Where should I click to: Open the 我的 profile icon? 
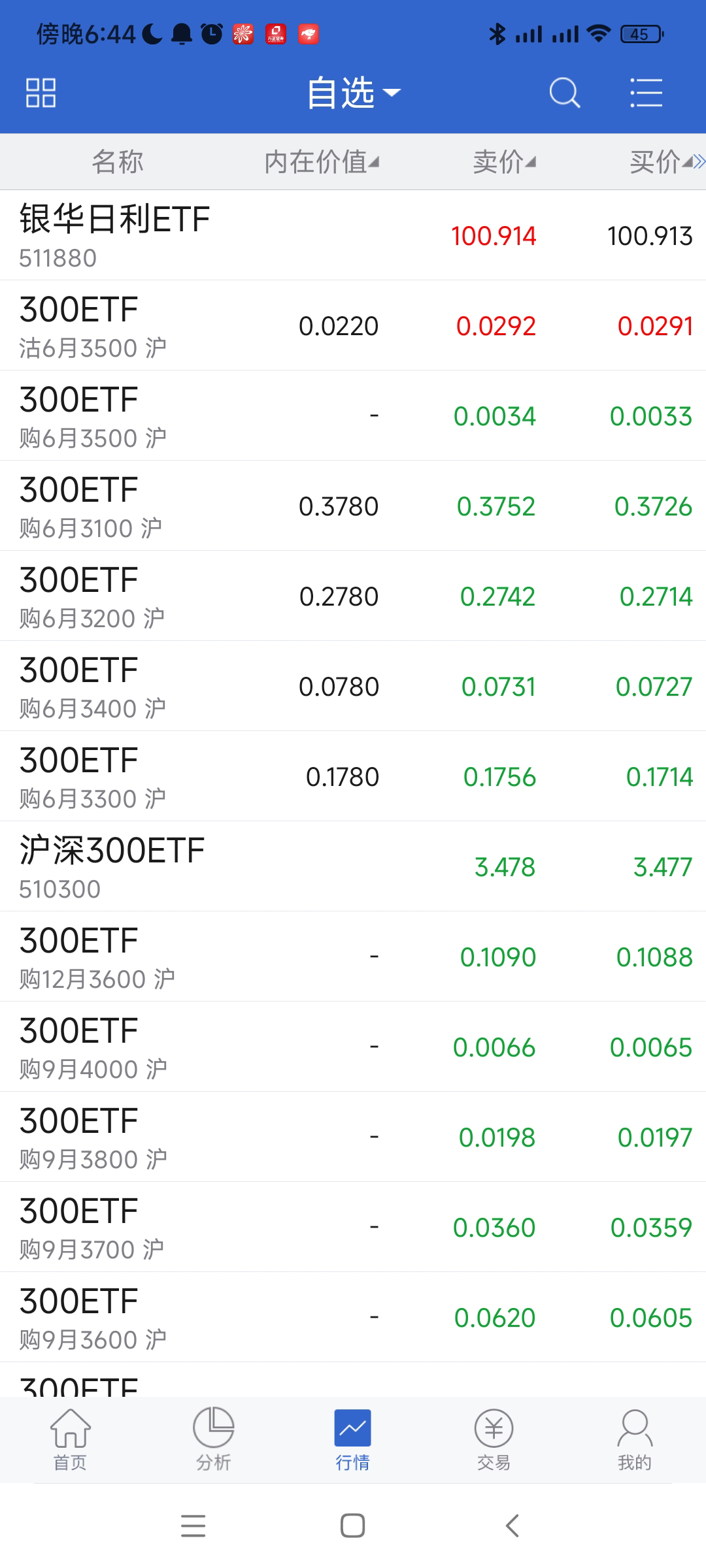click(x=634, y=1439)
